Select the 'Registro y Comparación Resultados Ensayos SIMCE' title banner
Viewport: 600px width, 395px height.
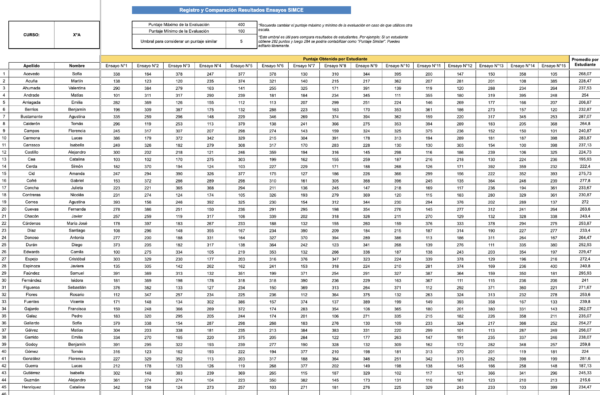point(241,10)
